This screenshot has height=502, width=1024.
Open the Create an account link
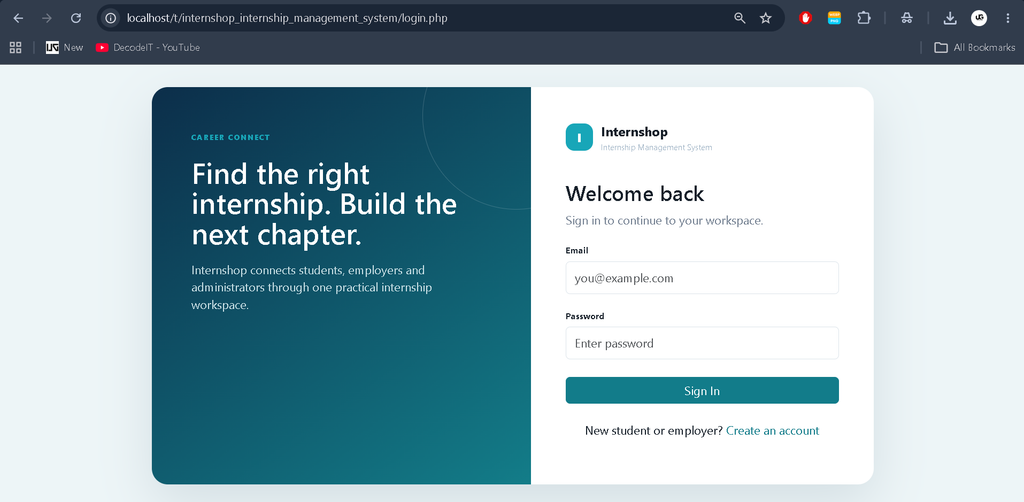click(773, 431)
